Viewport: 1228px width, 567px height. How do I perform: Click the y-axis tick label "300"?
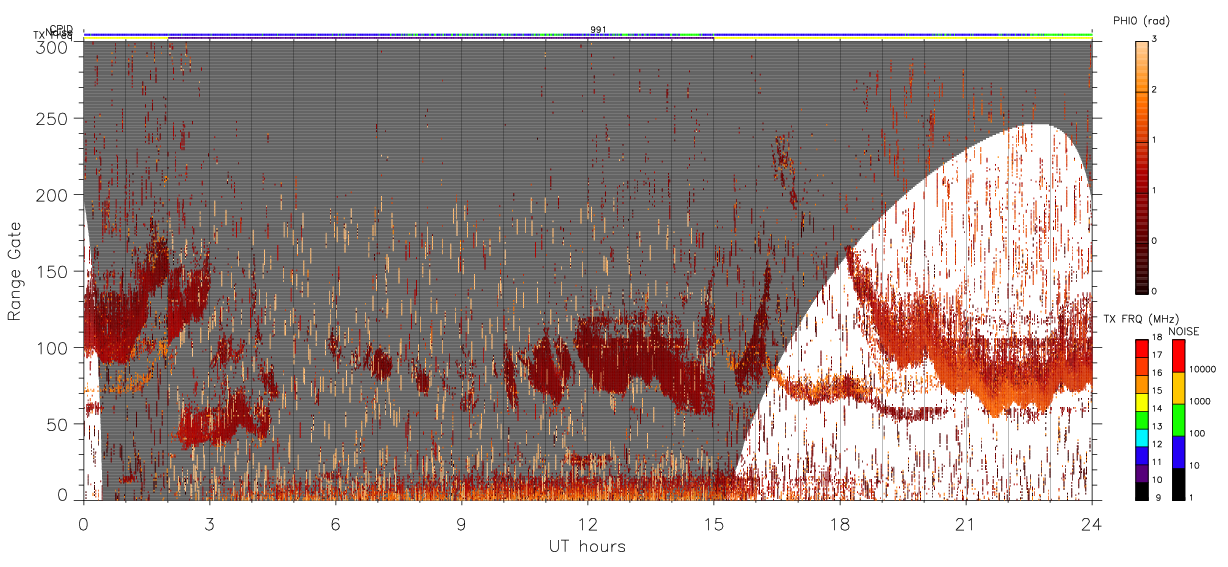51,47
